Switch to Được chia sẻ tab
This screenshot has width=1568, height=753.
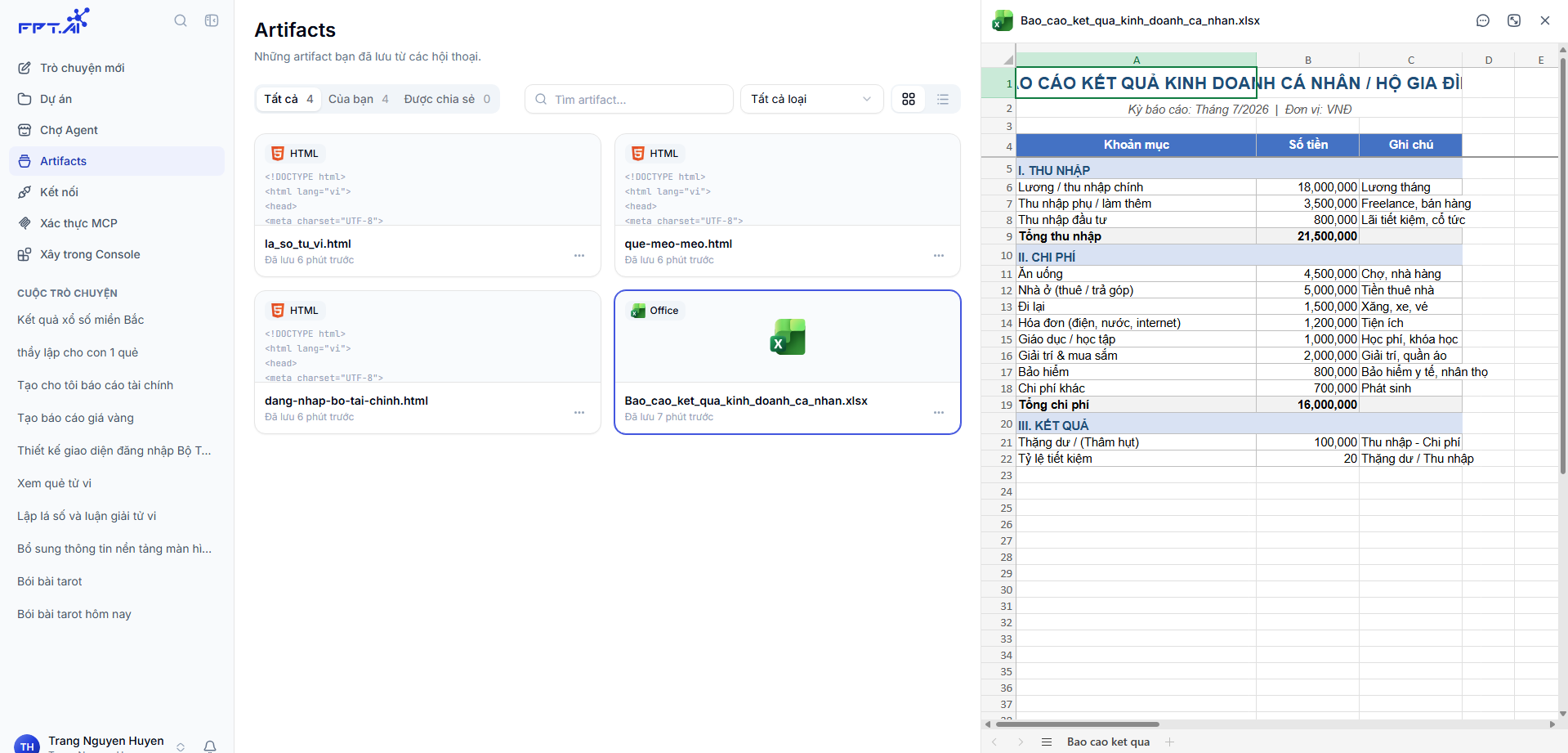point(447,99)
